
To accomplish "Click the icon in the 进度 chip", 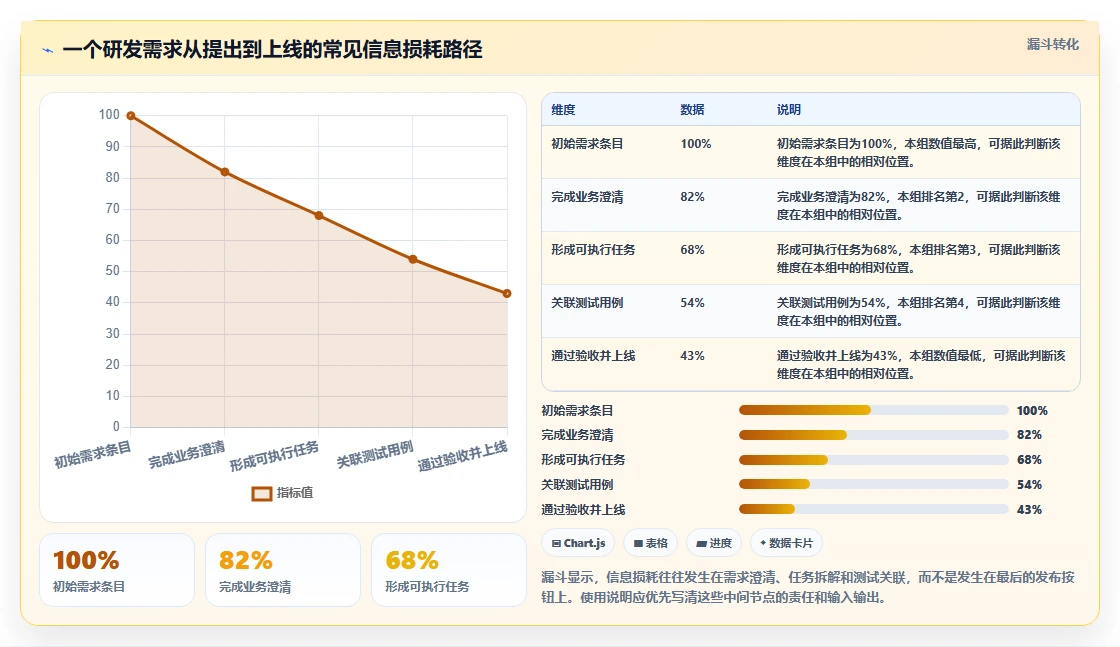I will click(x=701, y=543).
